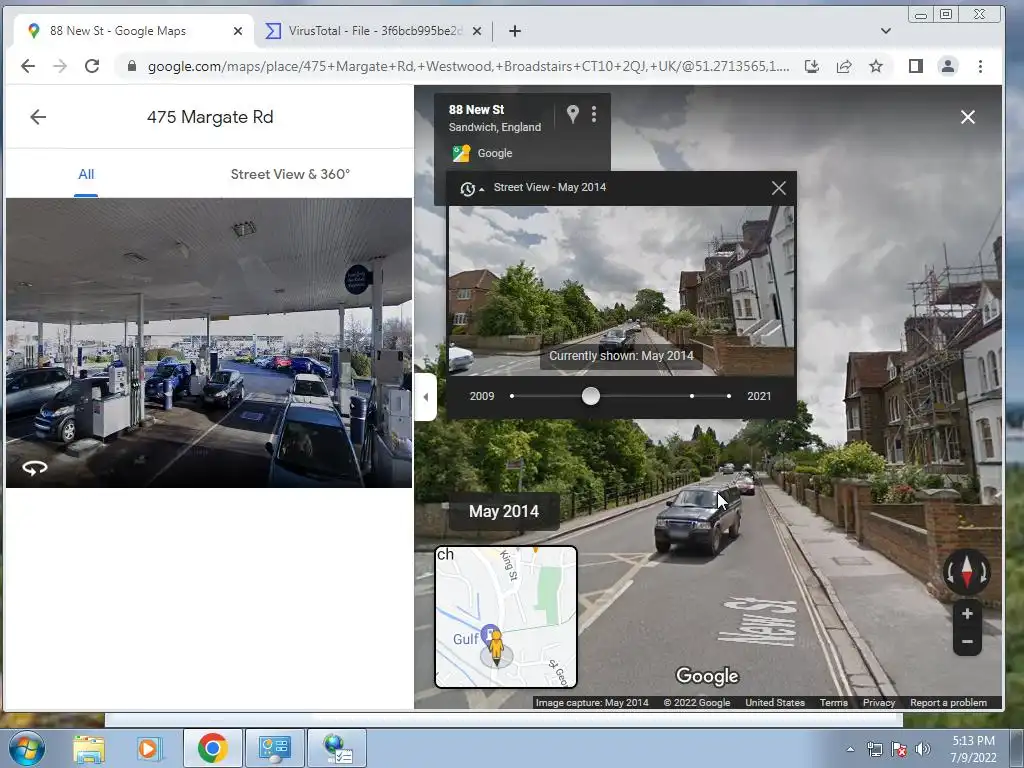The image size is (1024, 768).
Task: Select the 88 New St - Google Maps tab
Action: tap(134, 31)
